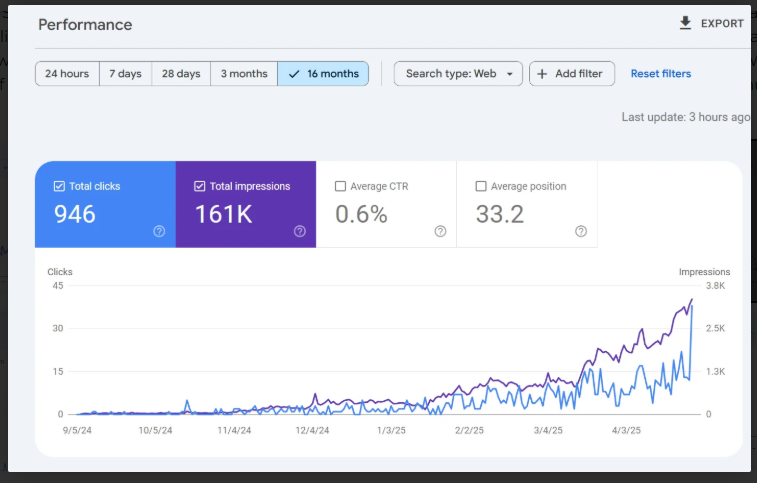The image size is (757, 483).
Task: Uncheck the Total clicks checkbox
Action: [x=59, y=186]
